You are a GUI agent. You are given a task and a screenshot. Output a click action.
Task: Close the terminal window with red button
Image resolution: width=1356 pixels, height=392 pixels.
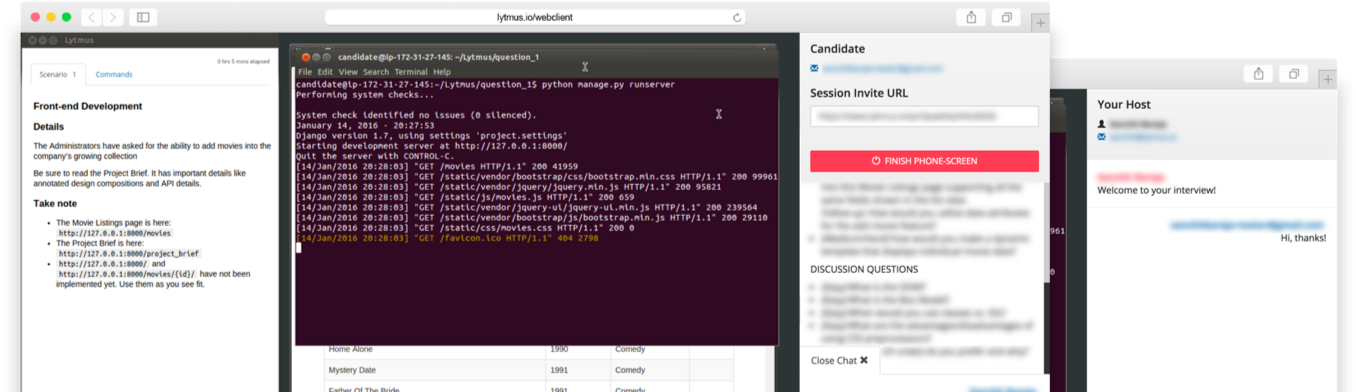(306, 56)
